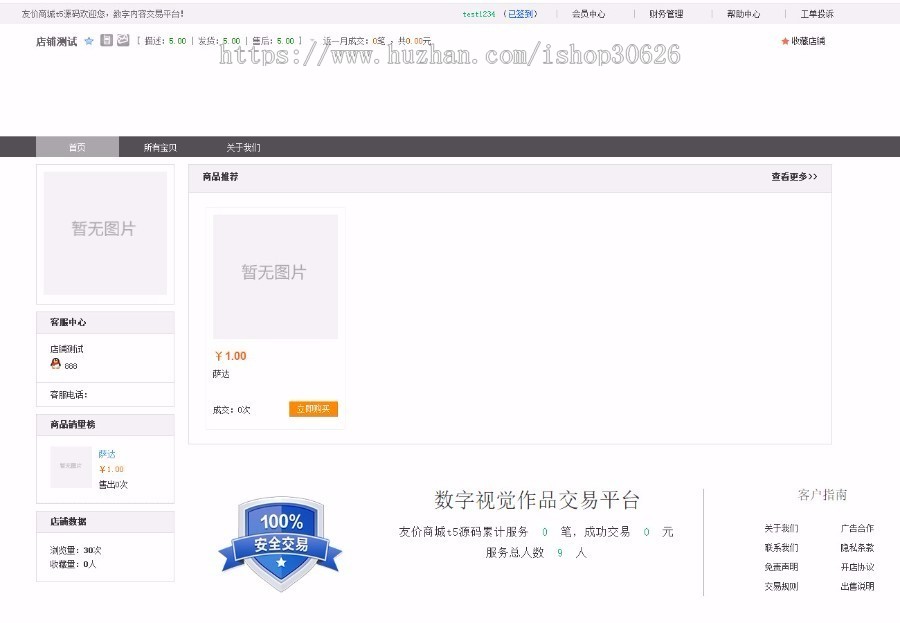Click the blue store badge icon
Image resolution: width=900 pixels, height=623 pixels.
pos(107,41)
